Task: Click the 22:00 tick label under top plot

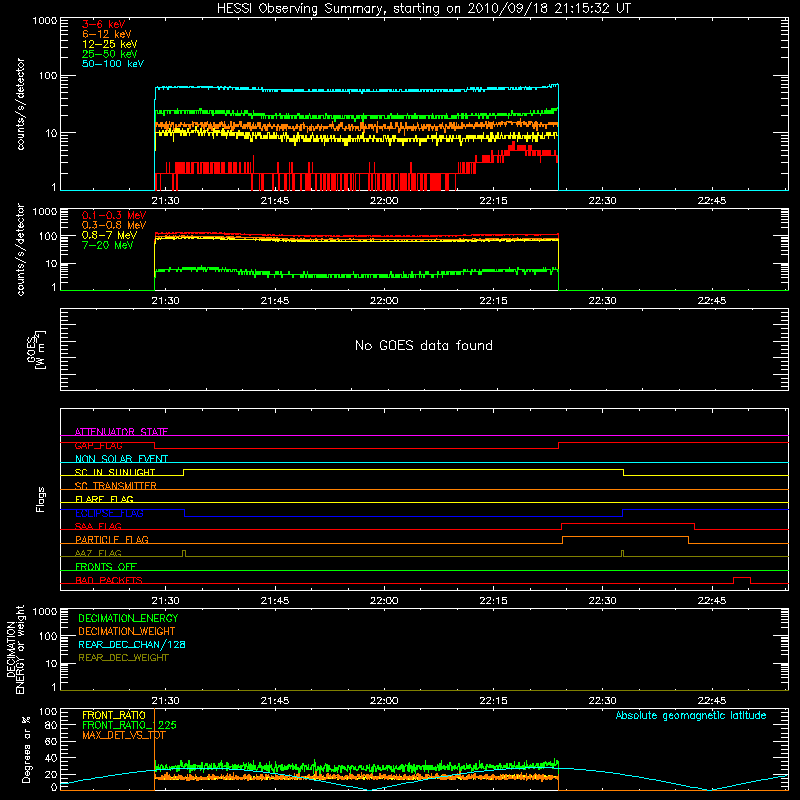Action: click(384, 201)
